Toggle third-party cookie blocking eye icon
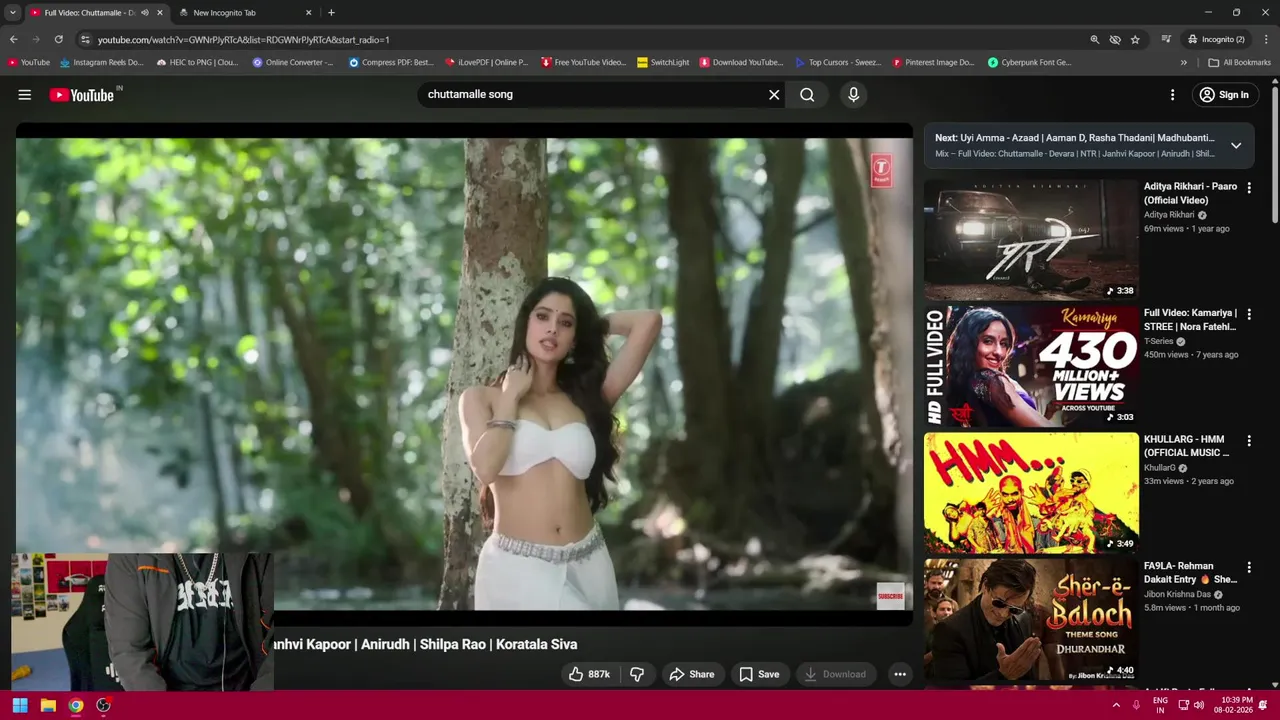The width and height of the screenshot is (1280, 720). 1115,39
